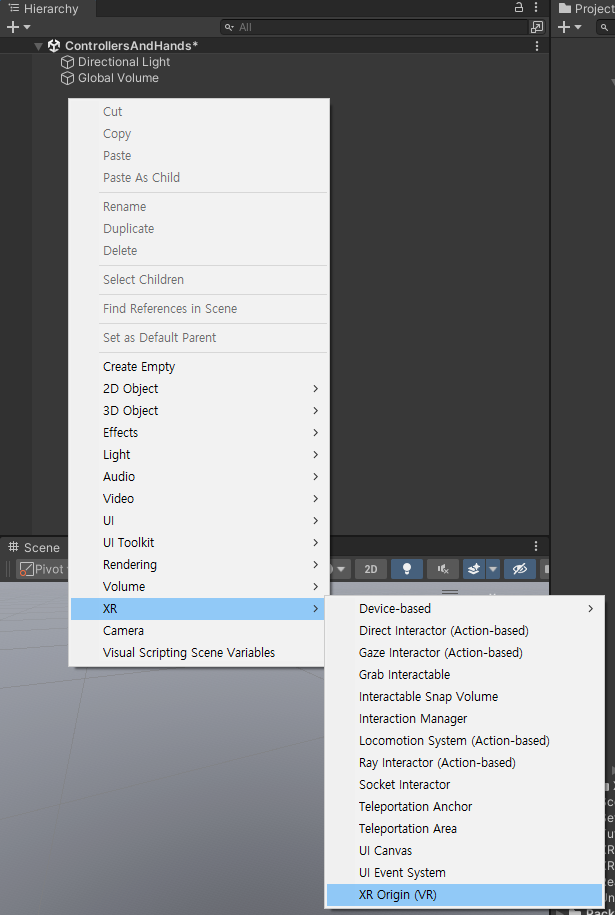This screenshot has width=615, height=915.
Task: Click the Rendering submenu chevron
Action: tap(315, 564)
